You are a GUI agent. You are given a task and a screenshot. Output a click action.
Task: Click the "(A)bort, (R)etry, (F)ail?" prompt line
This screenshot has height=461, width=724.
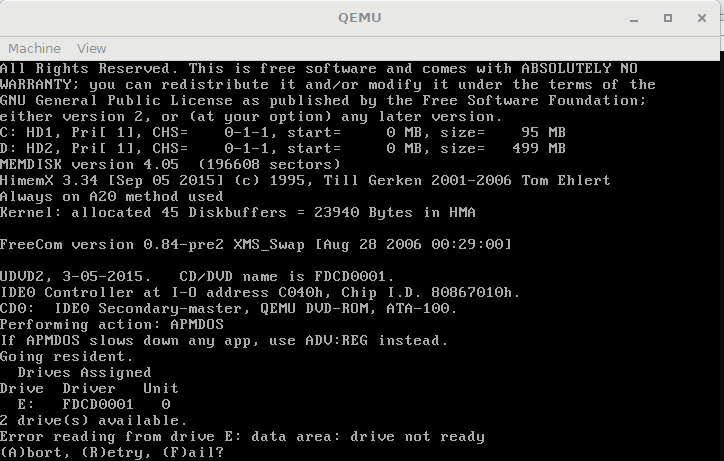[112, 452]
